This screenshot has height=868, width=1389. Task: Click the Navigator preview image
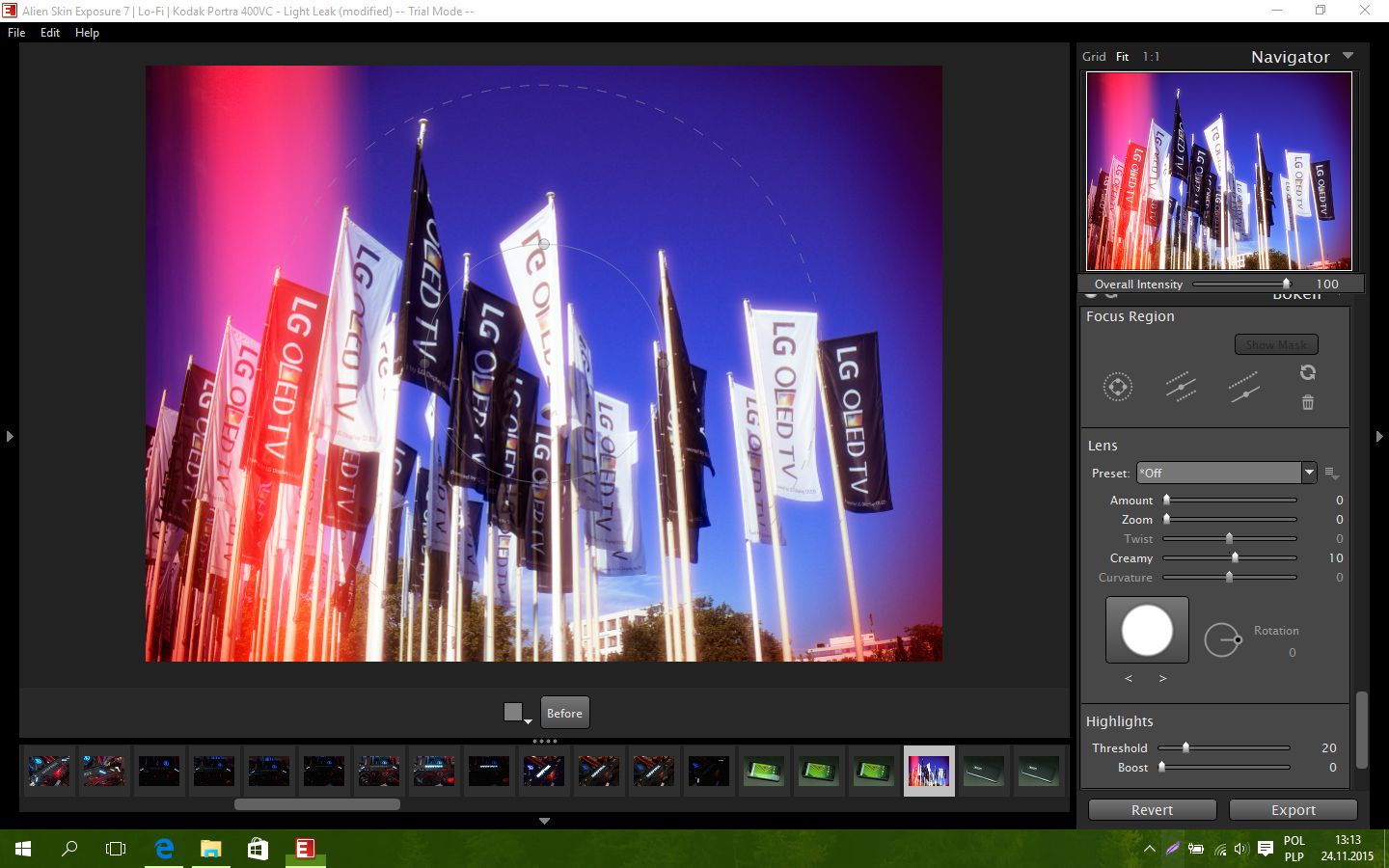click(1219, 171)
